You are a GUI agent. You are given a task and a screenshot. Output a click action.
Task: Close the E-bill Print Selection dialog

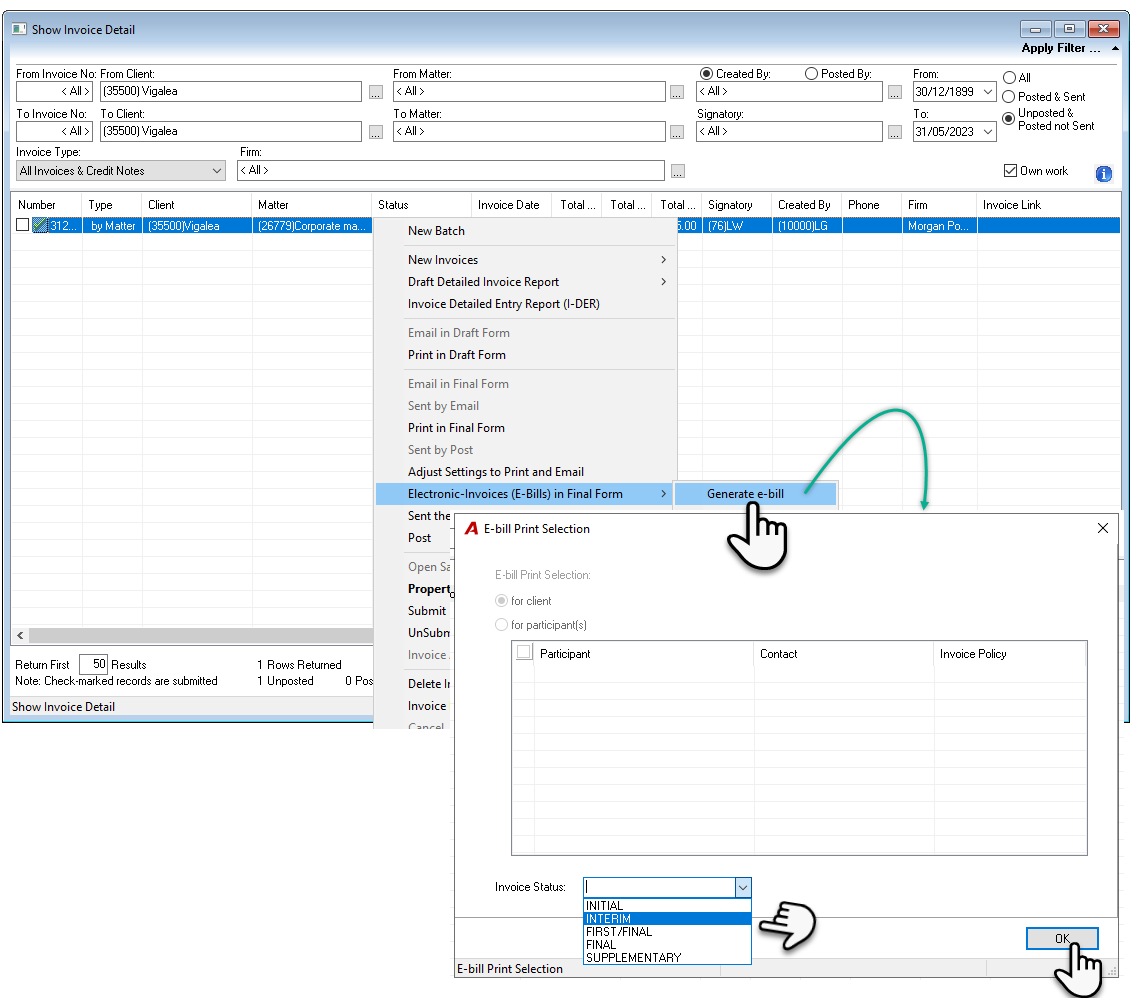click(x=1103, y=529)
